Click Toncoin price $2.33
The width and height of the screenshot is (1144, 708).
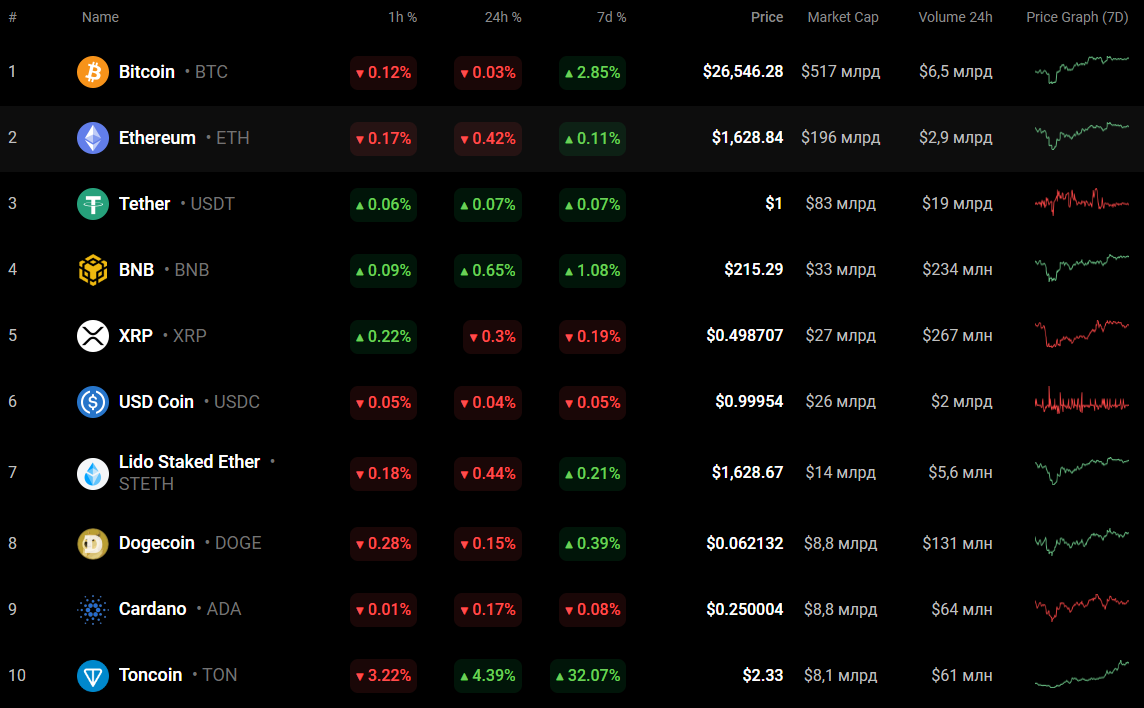[x=762, y=675]
